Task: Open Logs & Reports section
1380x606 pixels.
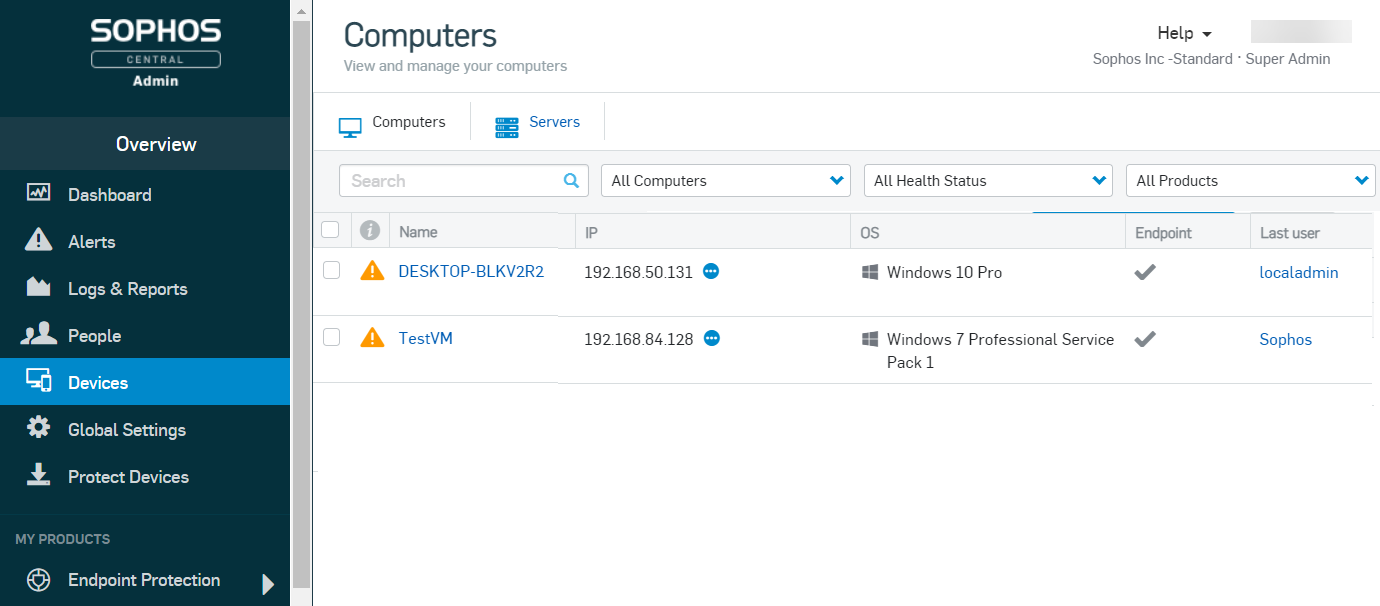Action: (127, 288)
